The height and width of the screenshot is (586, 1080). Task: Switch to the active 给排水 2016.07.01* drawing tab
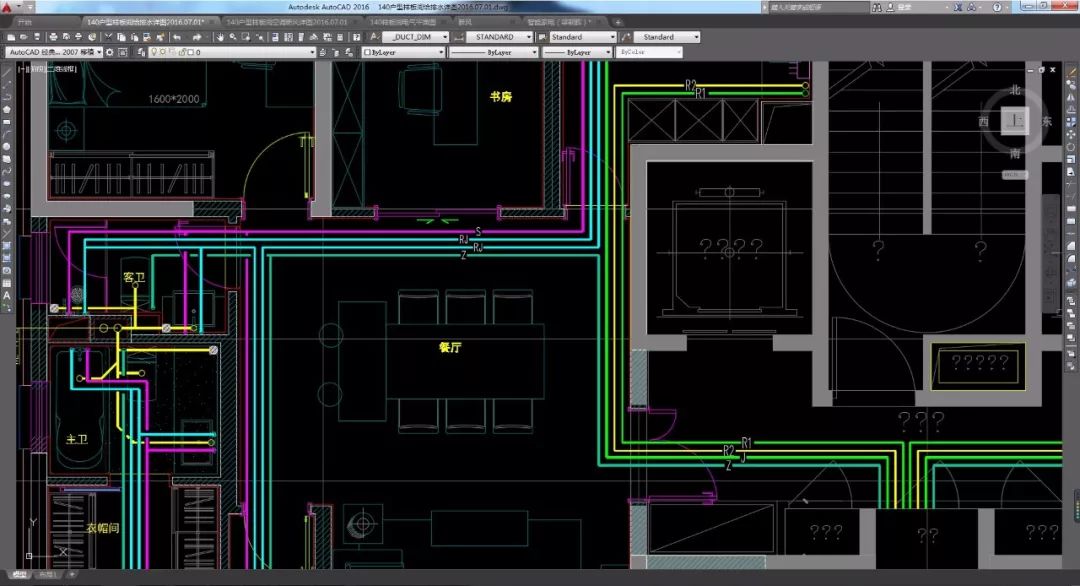click(x=146, y=22)
